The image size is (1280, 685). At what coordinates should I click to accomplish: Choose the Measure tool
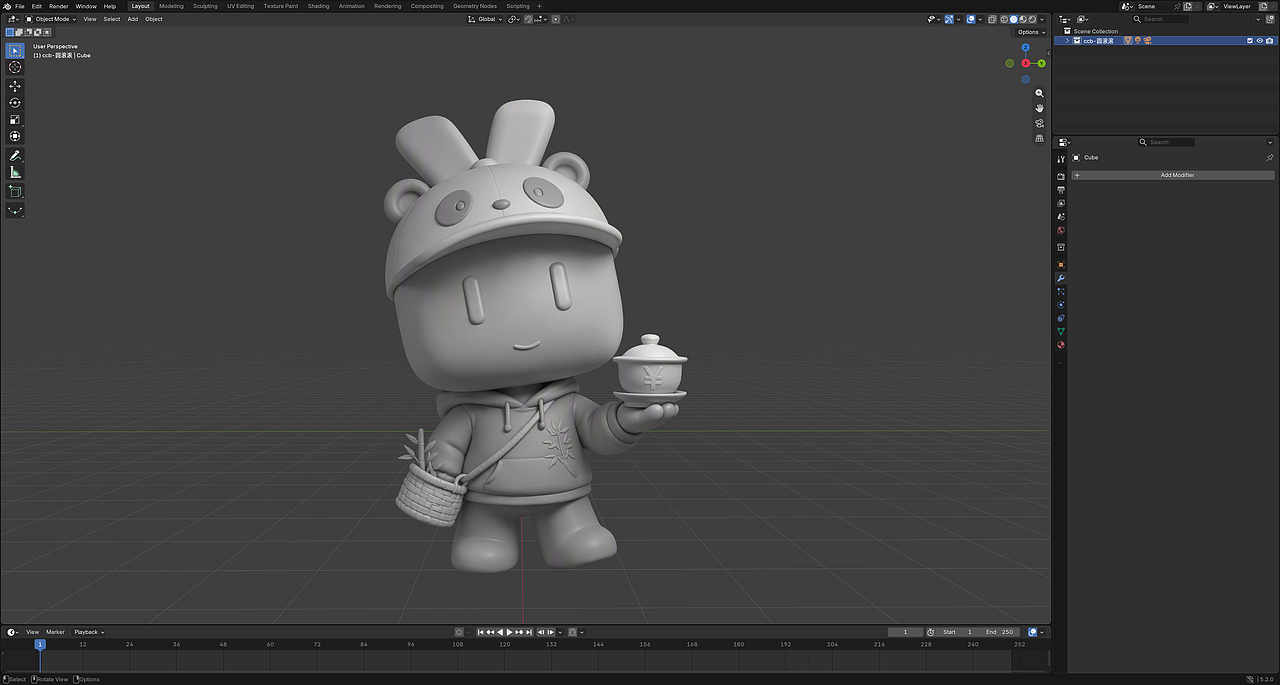pos(15,172)
